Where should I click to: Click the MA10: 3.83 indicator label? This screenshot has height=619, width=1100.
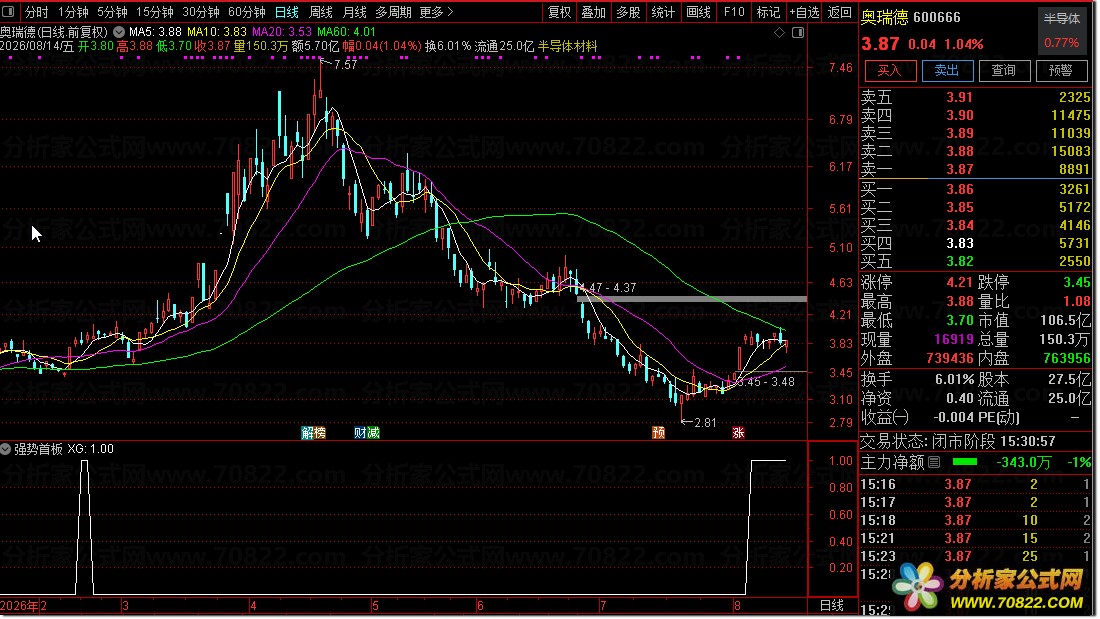[217, 32]
